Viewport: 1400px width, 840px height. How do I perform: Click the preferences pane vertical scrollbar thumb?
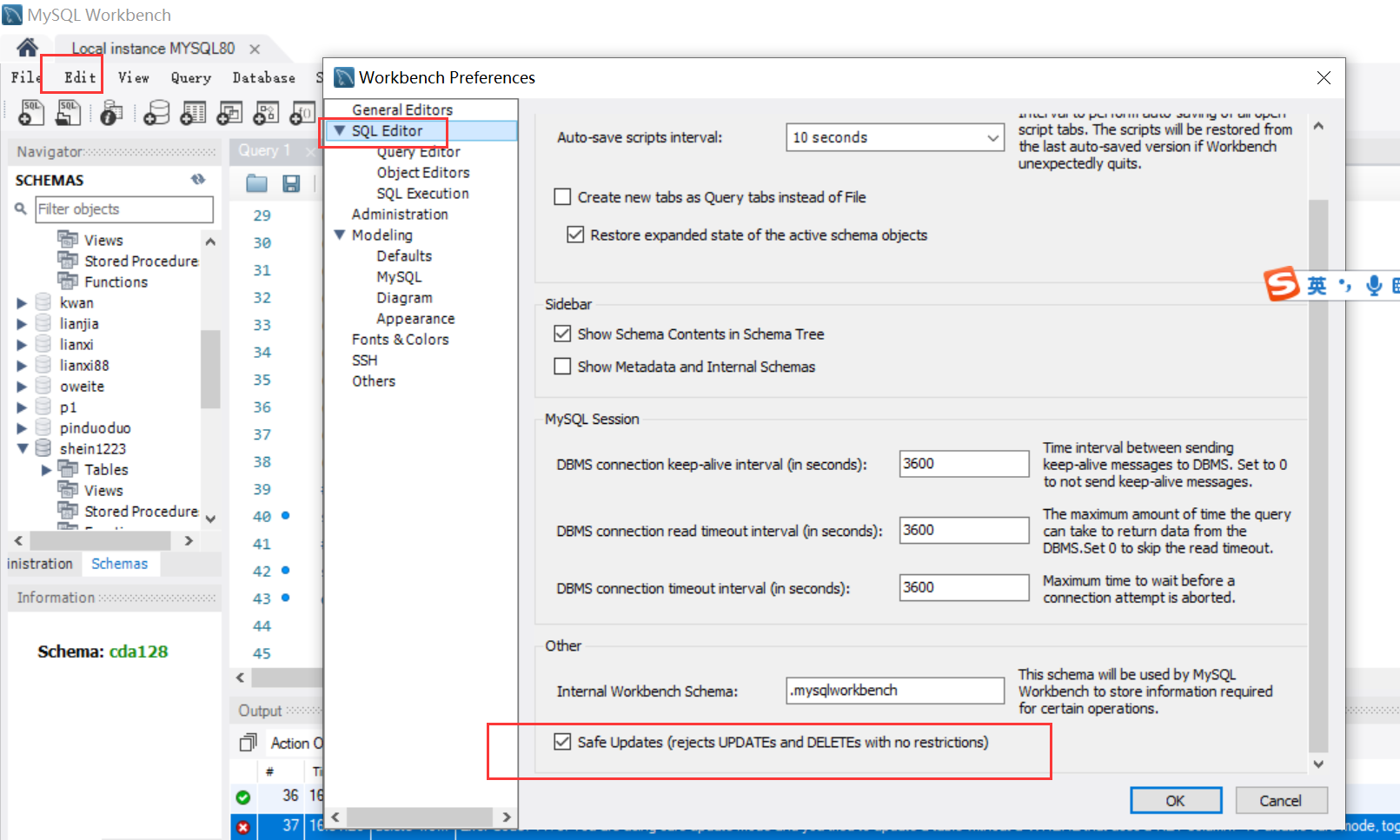pyautogui.click(x=1318, y=475)
